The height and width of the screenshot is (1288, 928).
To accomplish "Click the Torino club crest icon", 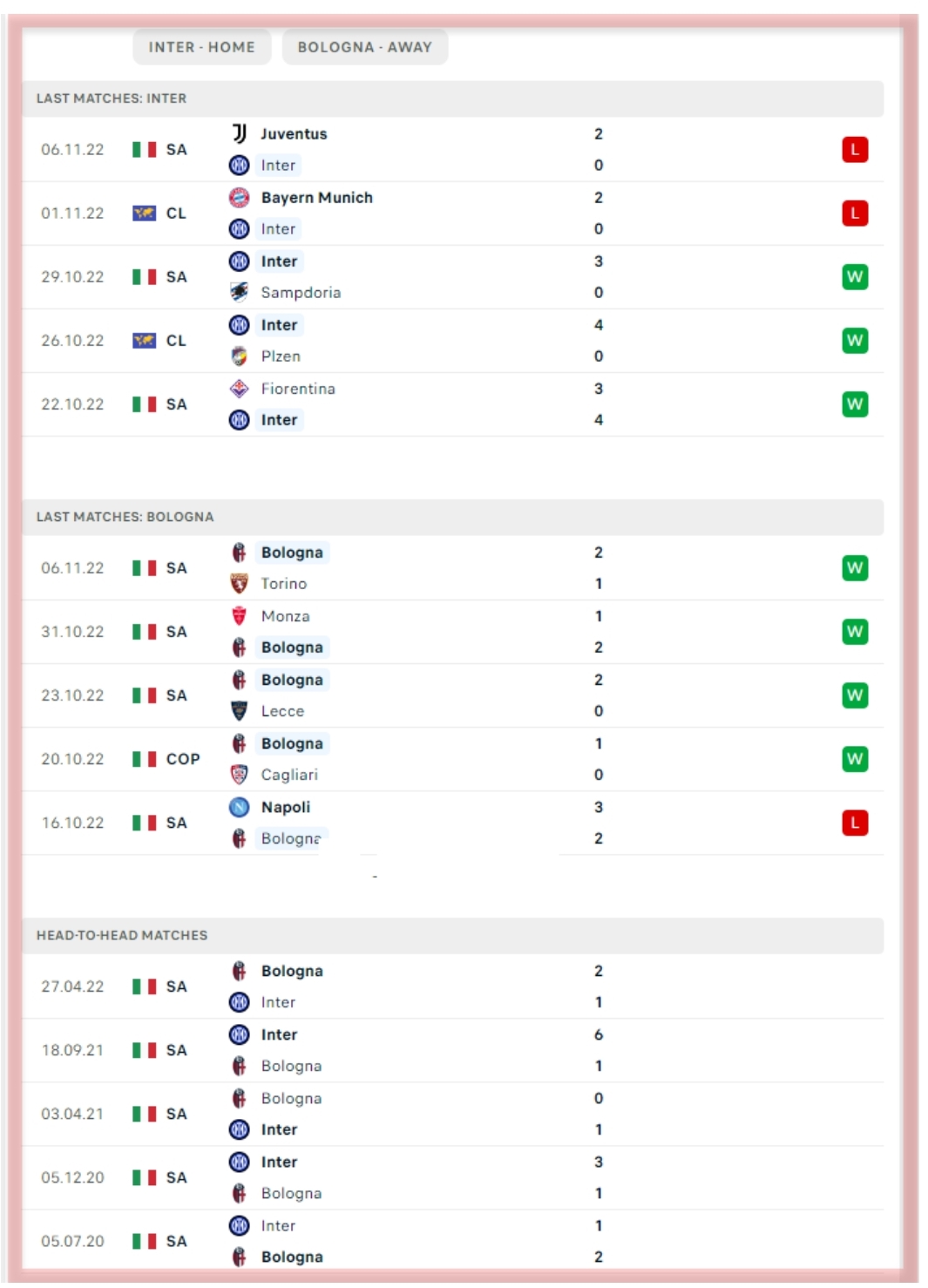I will (239, 584).
